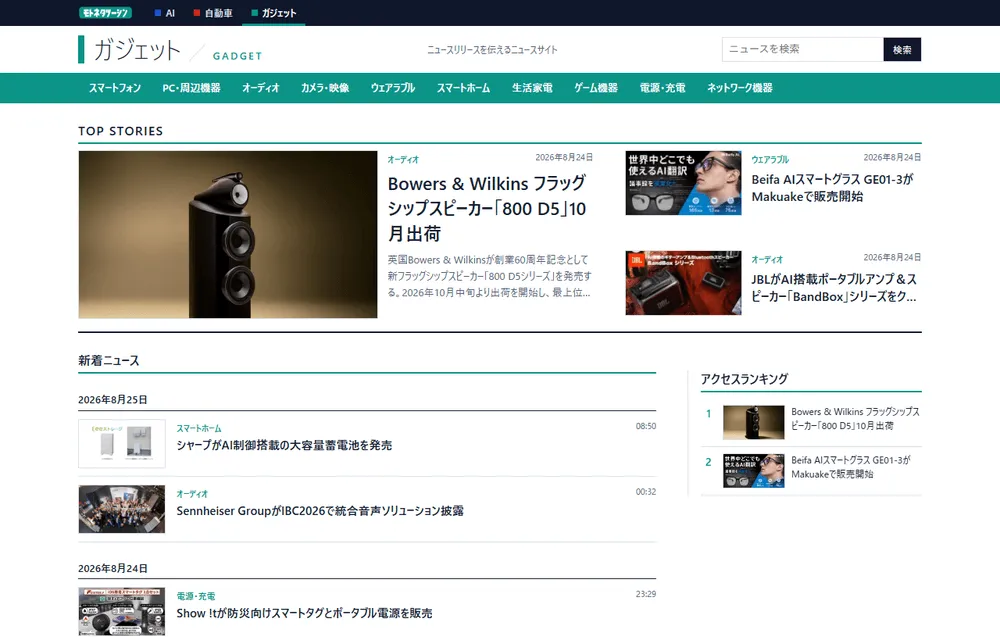Click the オーディオ tag on Sennheiser article
The image size is (1000, 641).
pos(192,494)
